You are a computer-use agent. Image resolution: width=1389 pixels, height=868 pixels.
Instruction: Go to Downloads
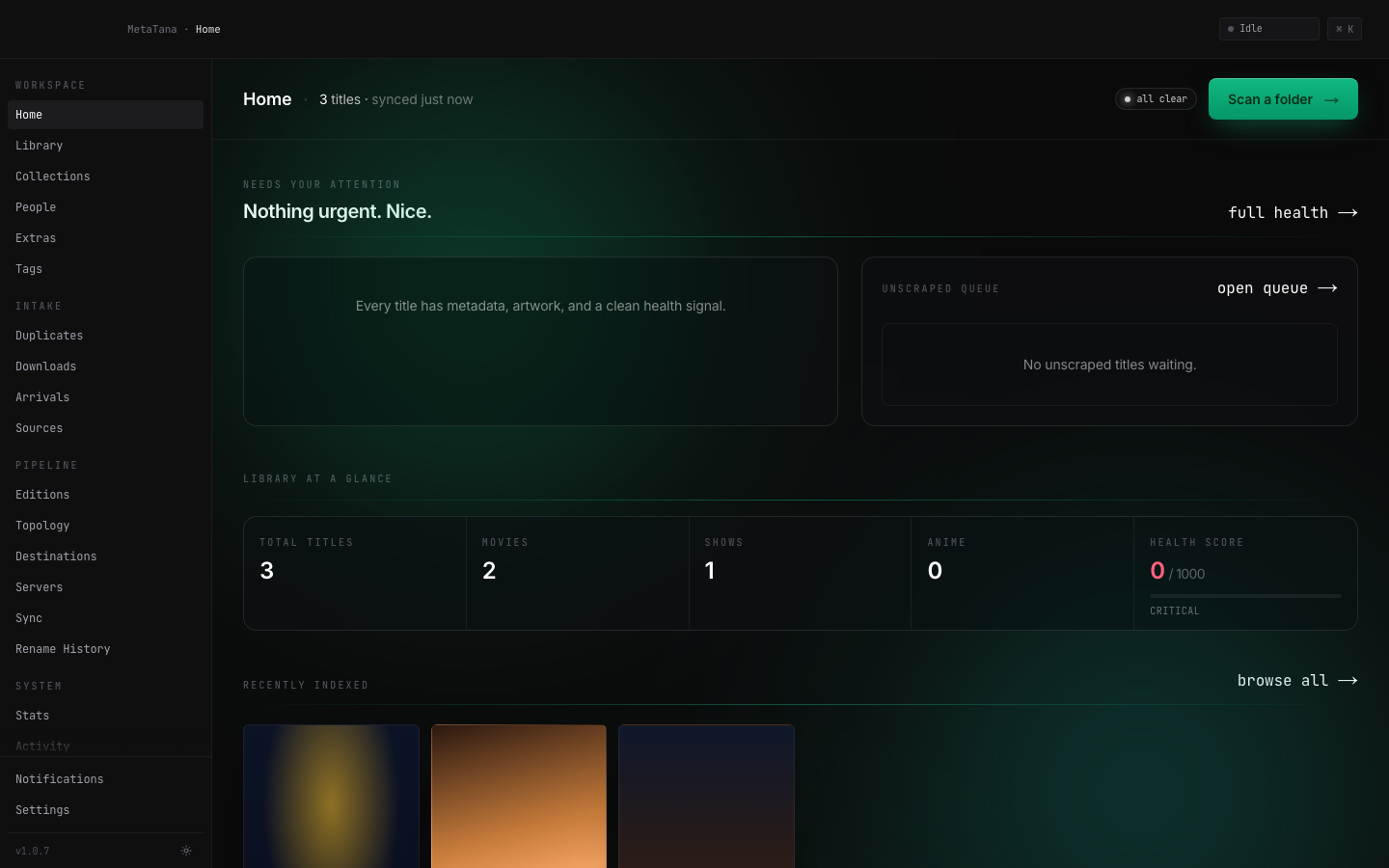click(105, 366)
